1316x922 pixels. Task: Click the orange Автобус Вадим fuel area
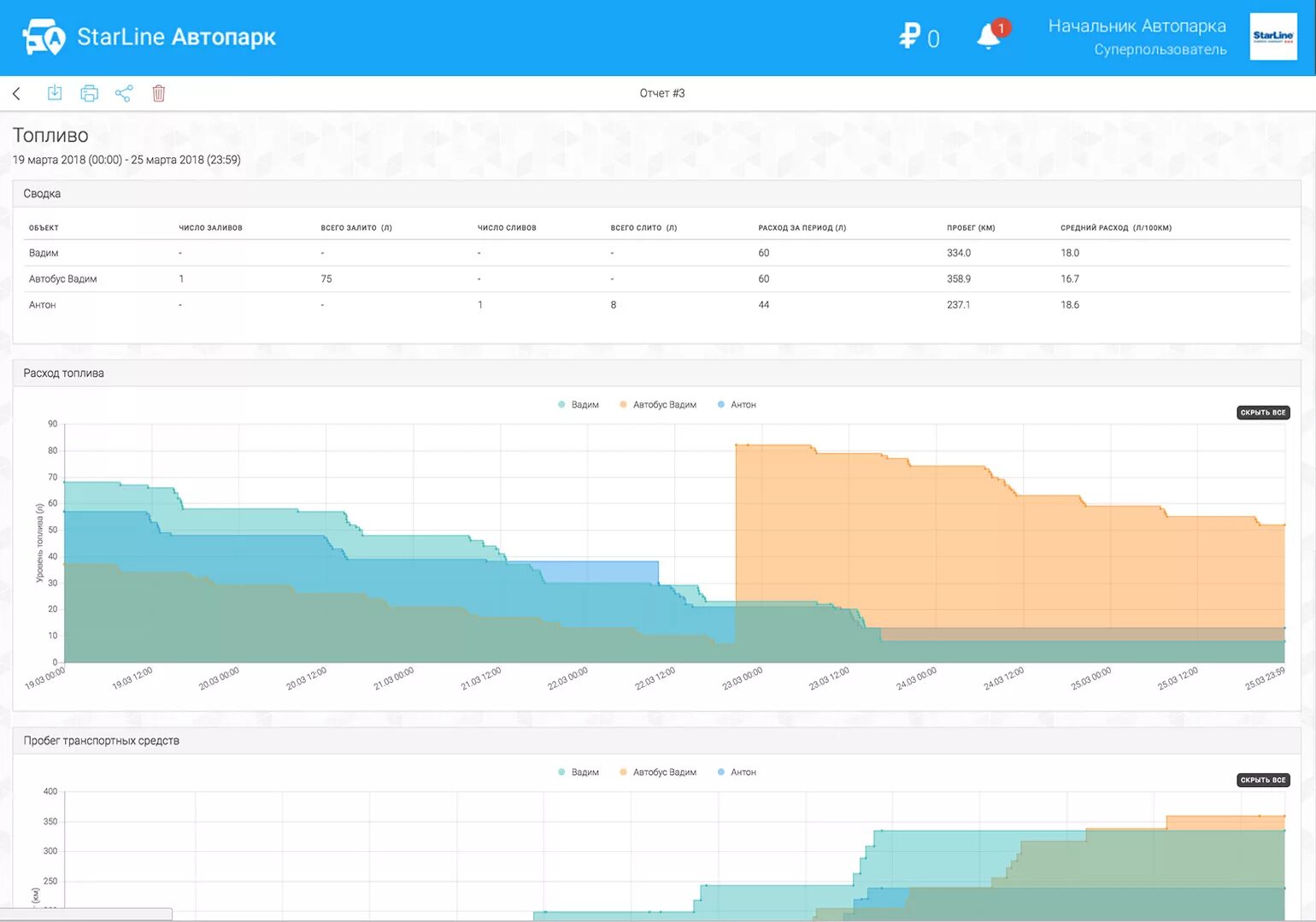point(1008,555)
